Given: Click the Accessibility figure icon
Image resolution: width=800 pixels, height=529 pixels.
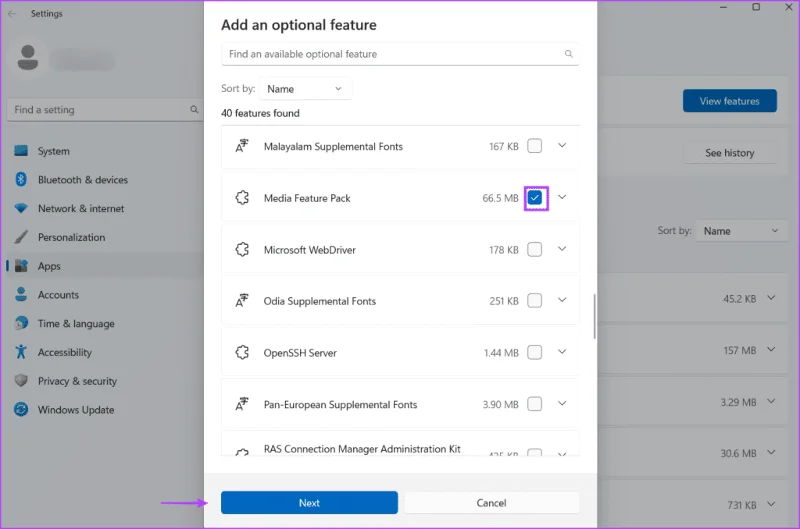Looking at the screenshot, I should pyautogui.click(x=21, y=351).
